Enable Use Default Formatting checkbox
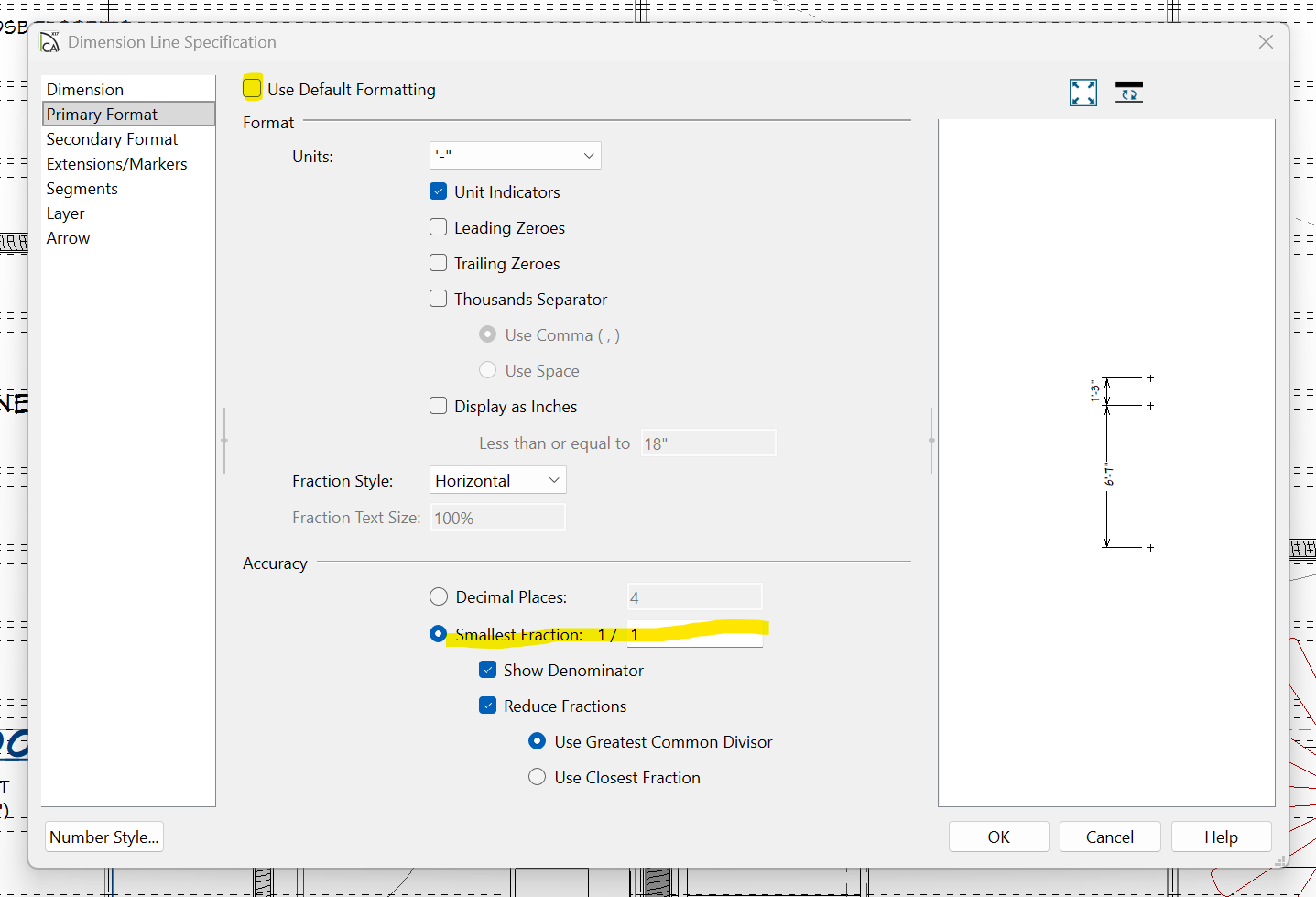This screenshot has height=897, width=1316. pos(253,89)
